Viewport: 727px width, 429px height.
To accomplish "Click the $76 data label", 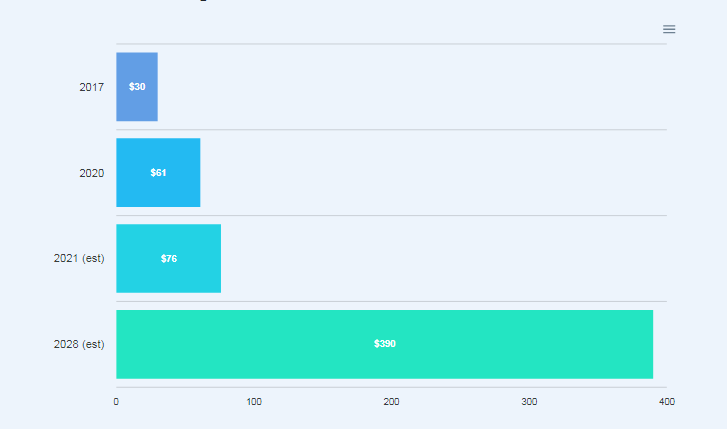I will pyautogui.click(x=169, y=258).
